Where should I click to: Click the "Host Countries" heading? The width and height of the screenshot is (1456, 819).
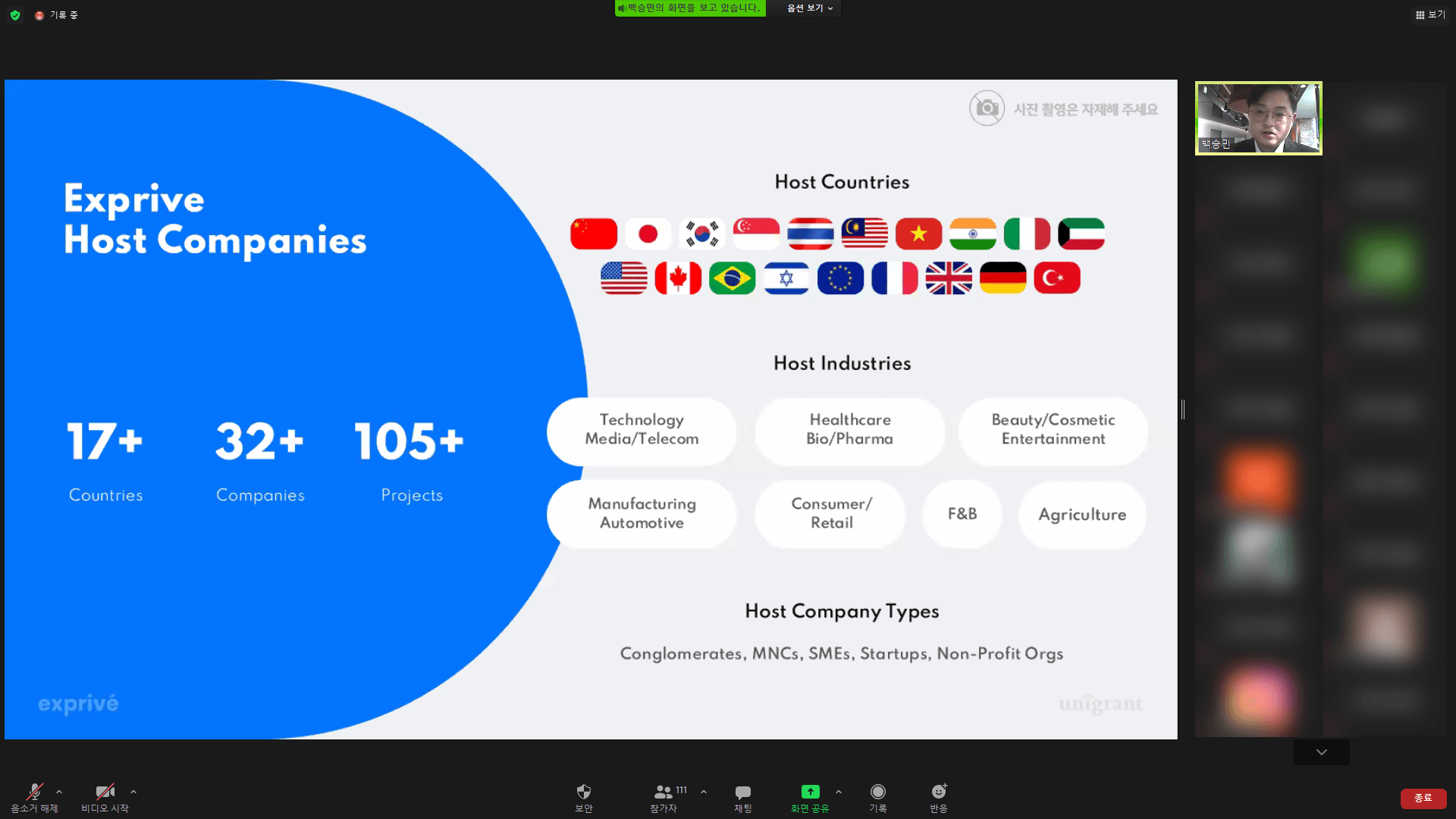point(842,182)
